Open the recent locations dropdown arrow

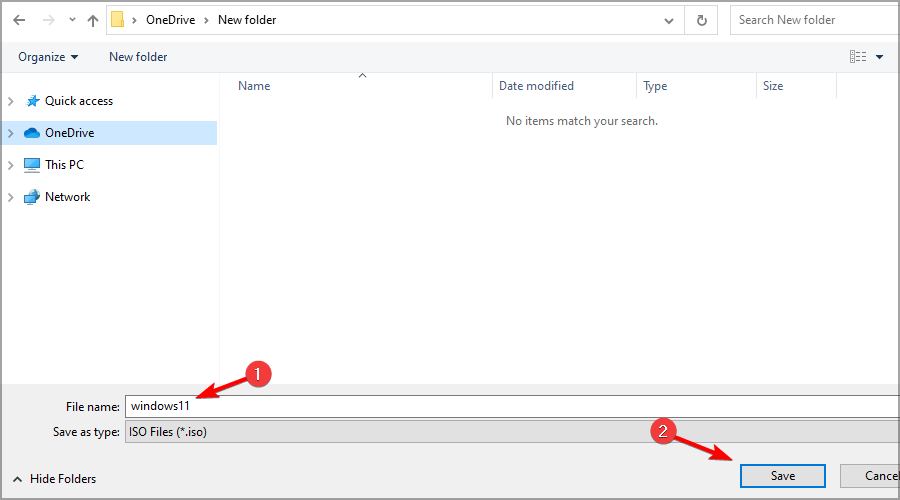tap(71, 20)
